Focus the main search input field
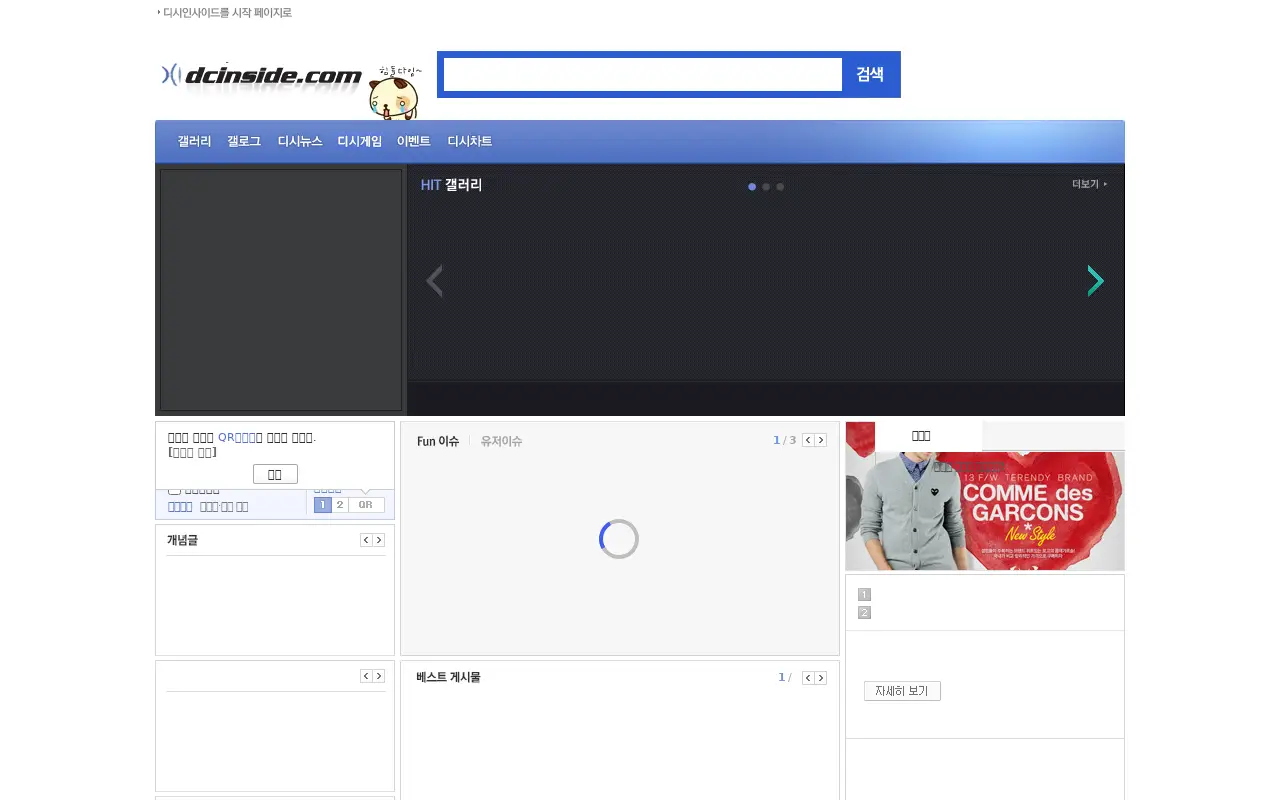The image size is (1280, 800). tap(643, 74)
